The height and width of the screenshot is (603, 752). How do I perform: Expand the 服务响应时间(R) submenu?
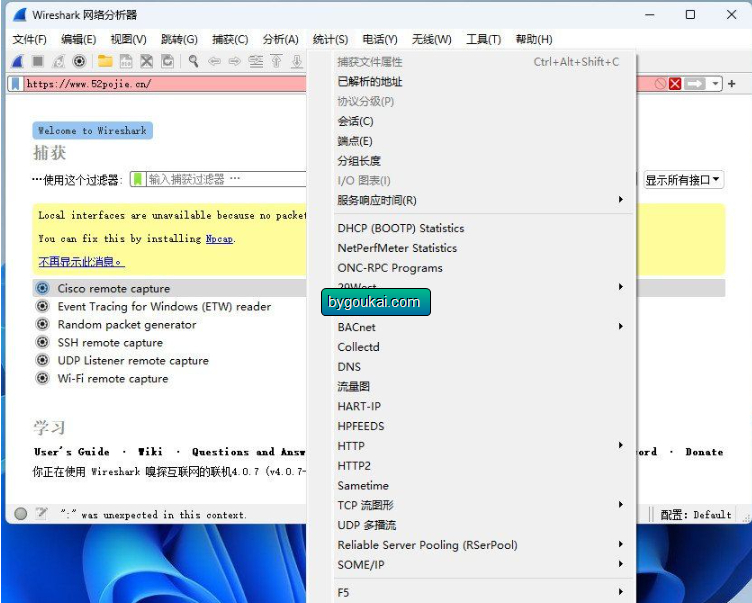(480, 200)
